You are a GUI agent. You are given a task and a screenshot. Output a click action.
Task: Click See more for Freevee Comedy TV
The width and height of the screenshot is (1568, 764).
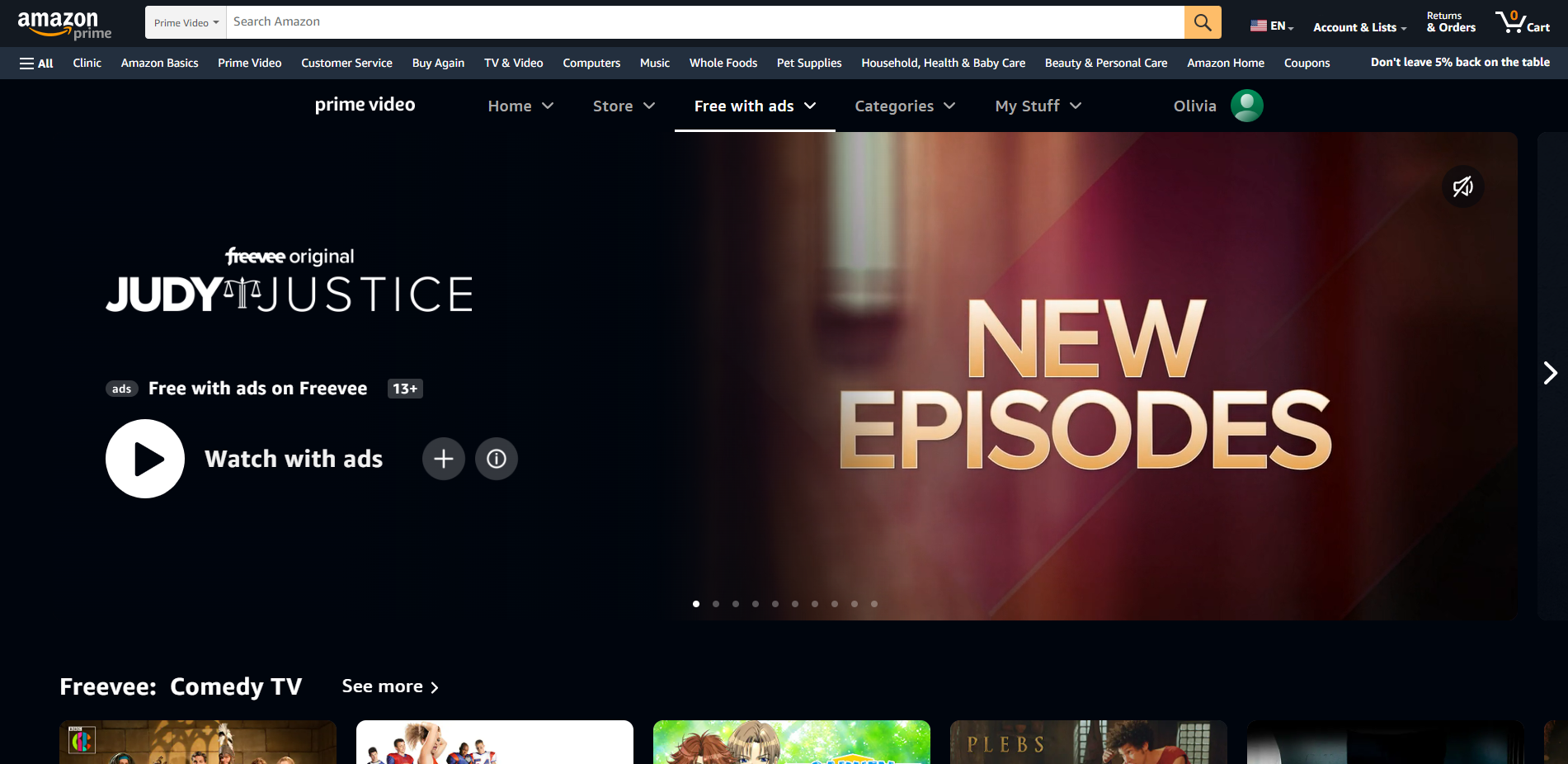click(x=390, y=686)
